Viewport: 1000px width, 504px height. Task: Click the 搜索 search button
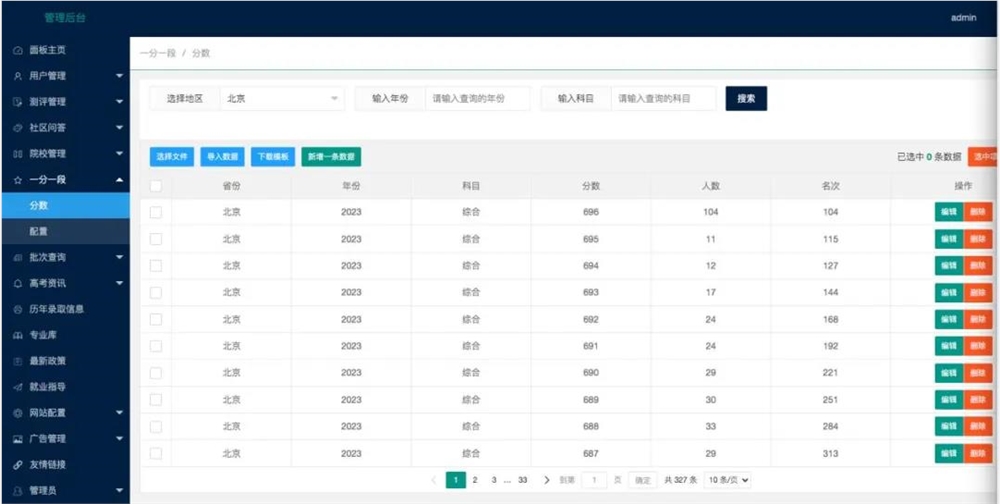click(x=746, y=99)
